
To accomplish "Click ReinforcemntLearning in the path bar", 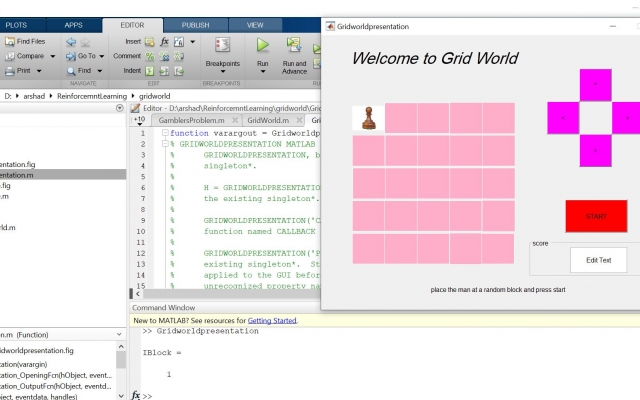I will click(92, 96).
